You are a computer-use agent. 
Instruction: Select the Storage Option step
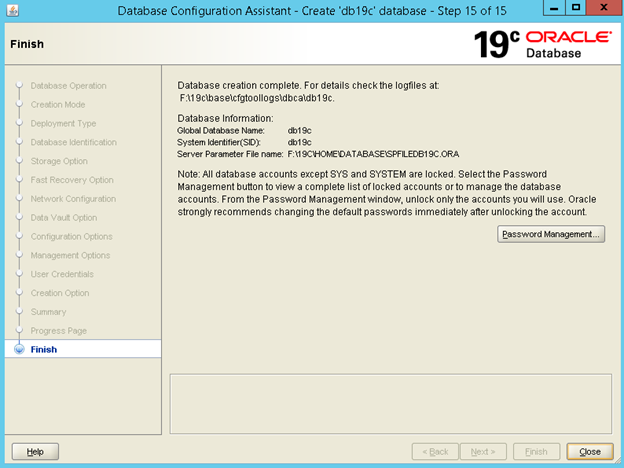pos(59,161)
